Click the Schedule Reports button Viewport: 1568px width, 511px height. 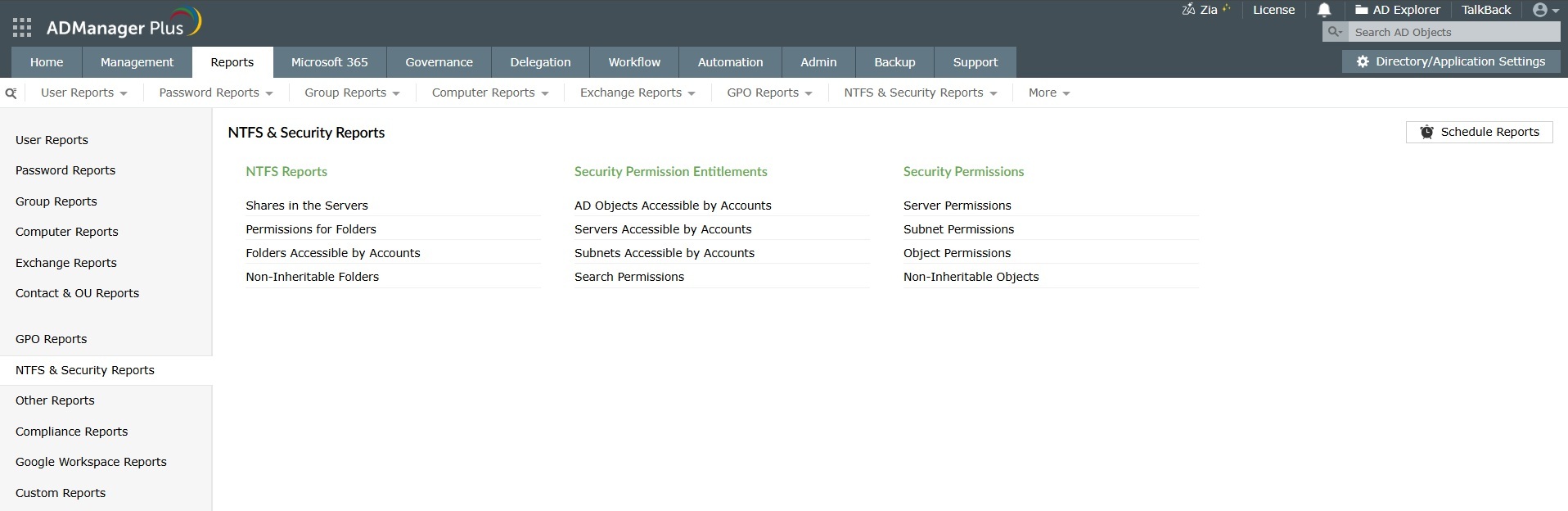click(1479, 132)
